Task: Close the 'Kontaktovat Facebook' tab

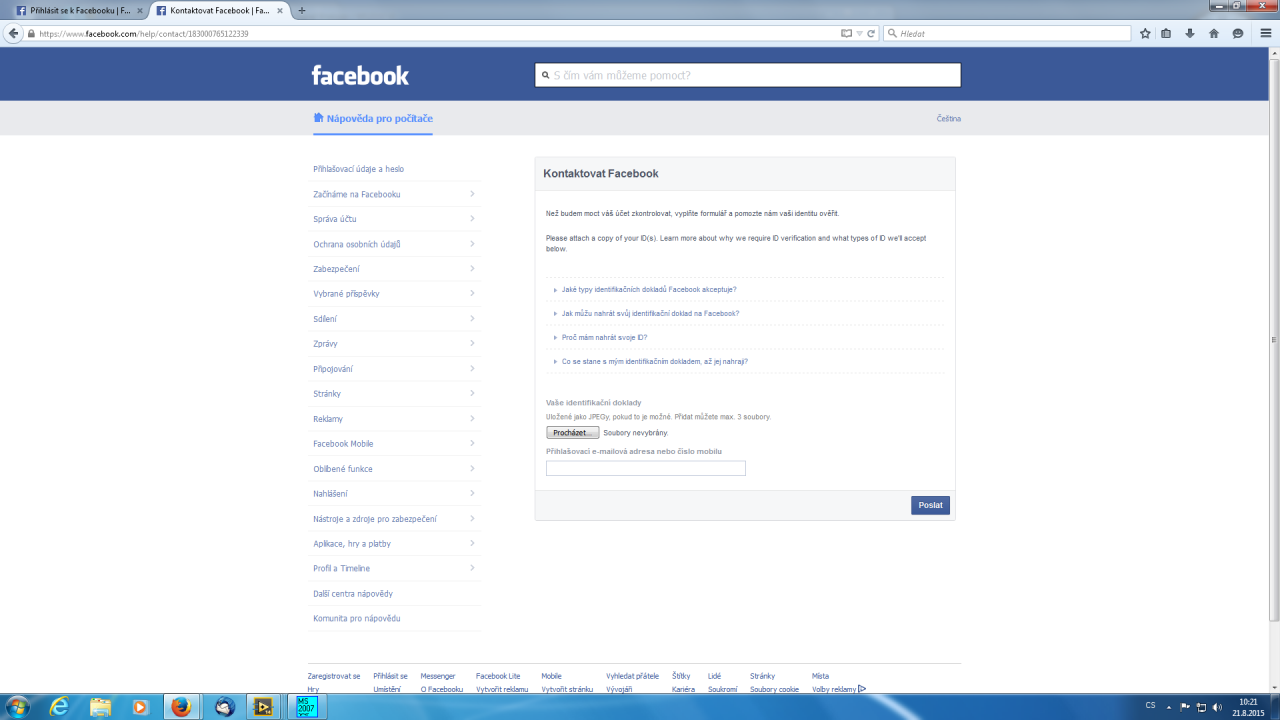Action: 279,10
